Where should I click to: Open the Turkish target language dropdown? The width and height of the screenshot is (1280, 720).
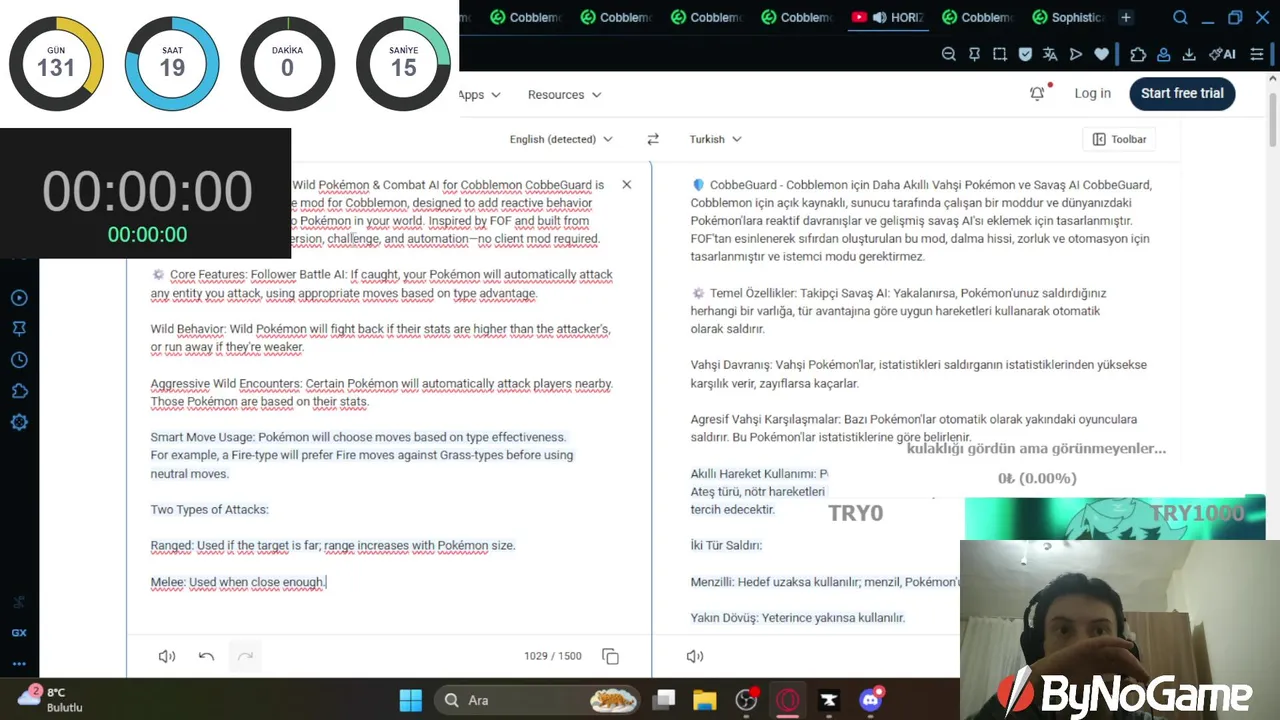pyautogui.click(x=715, y=139)
